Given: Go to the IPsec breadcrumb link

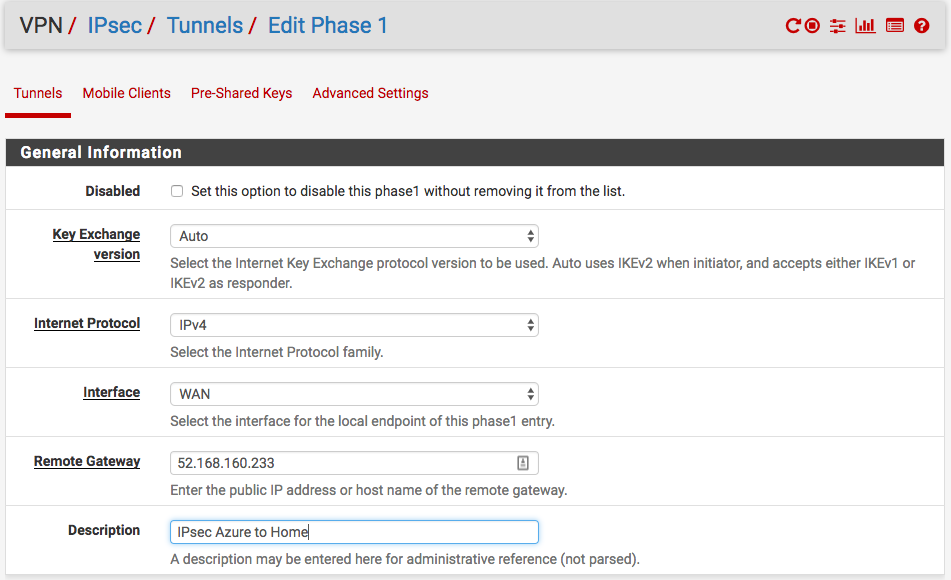Looking at the screenshot, I should (115, 25).
